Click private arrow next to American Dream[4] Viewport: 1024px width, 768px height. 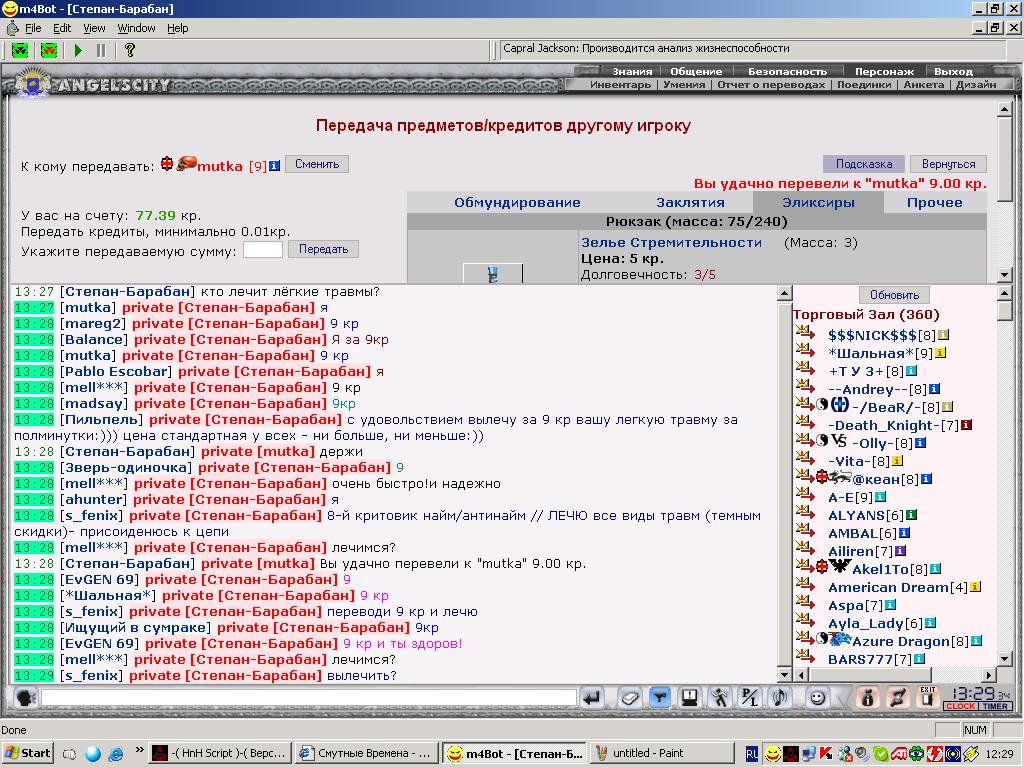pos(805,586)
